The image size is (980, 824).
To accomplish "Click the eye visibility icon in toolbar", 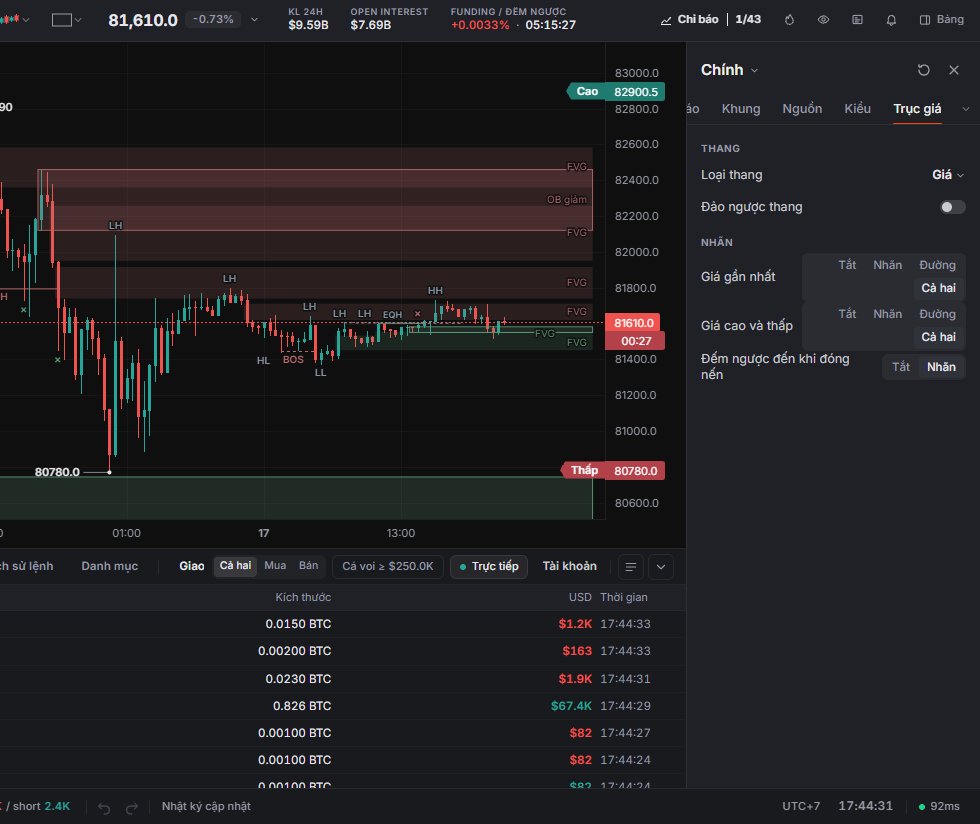I will tap(823, 20).
